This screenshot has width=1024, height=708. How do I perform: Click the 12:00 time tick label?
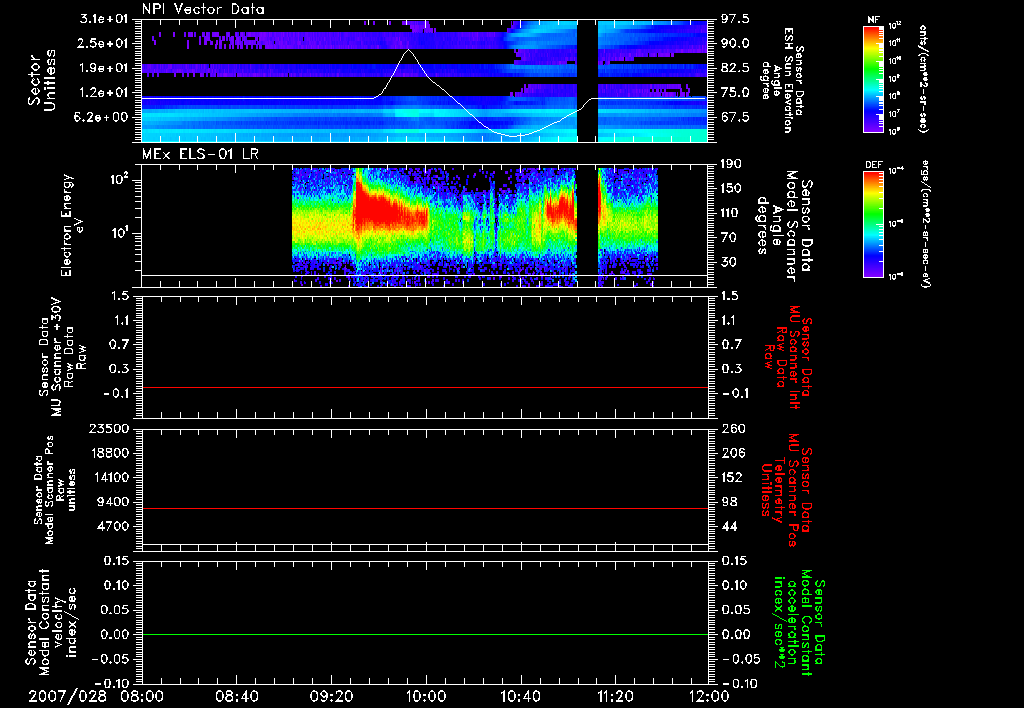point(709,696)
